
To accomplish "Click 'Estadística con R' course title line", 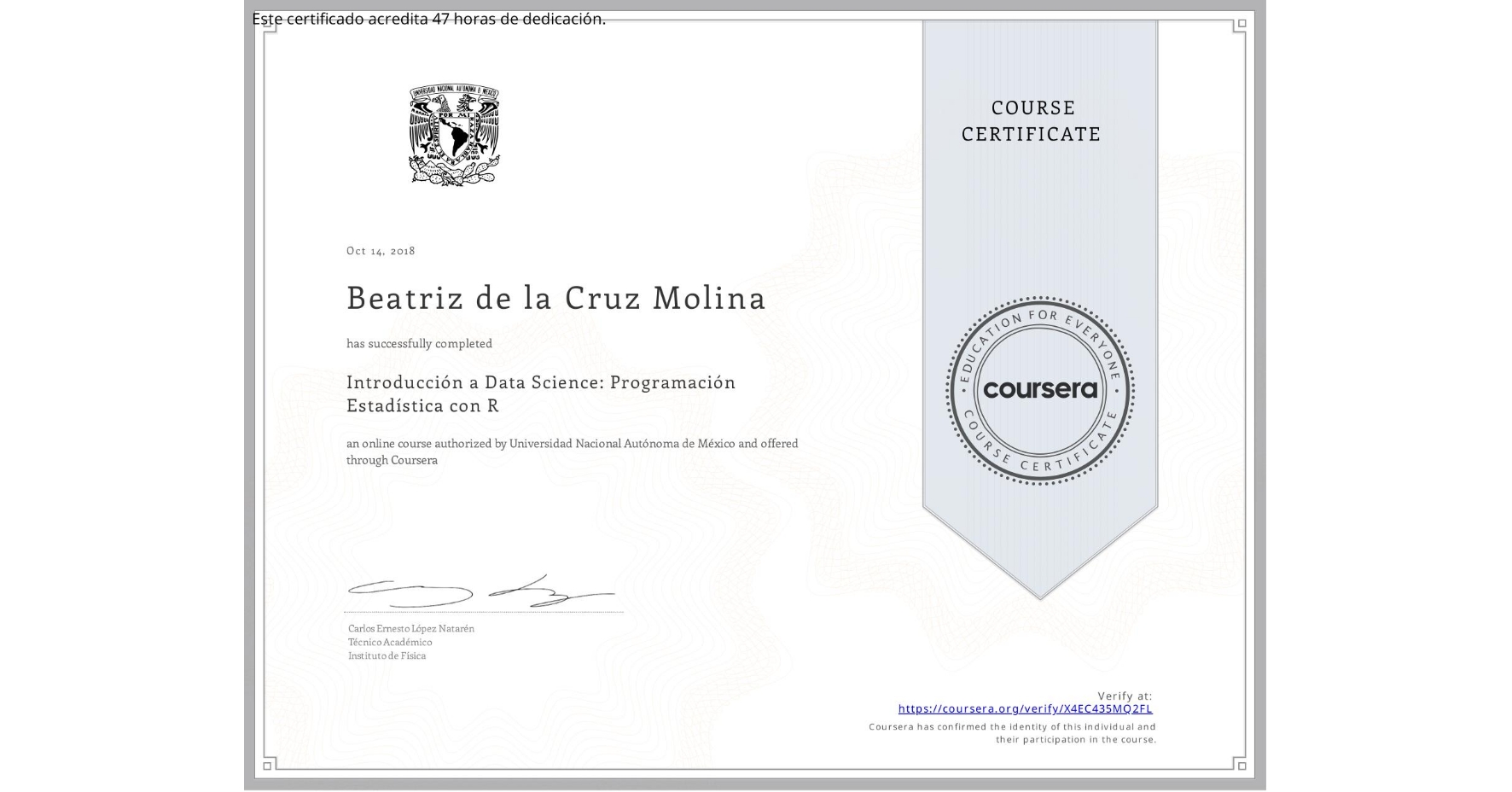I will point(422,405).
